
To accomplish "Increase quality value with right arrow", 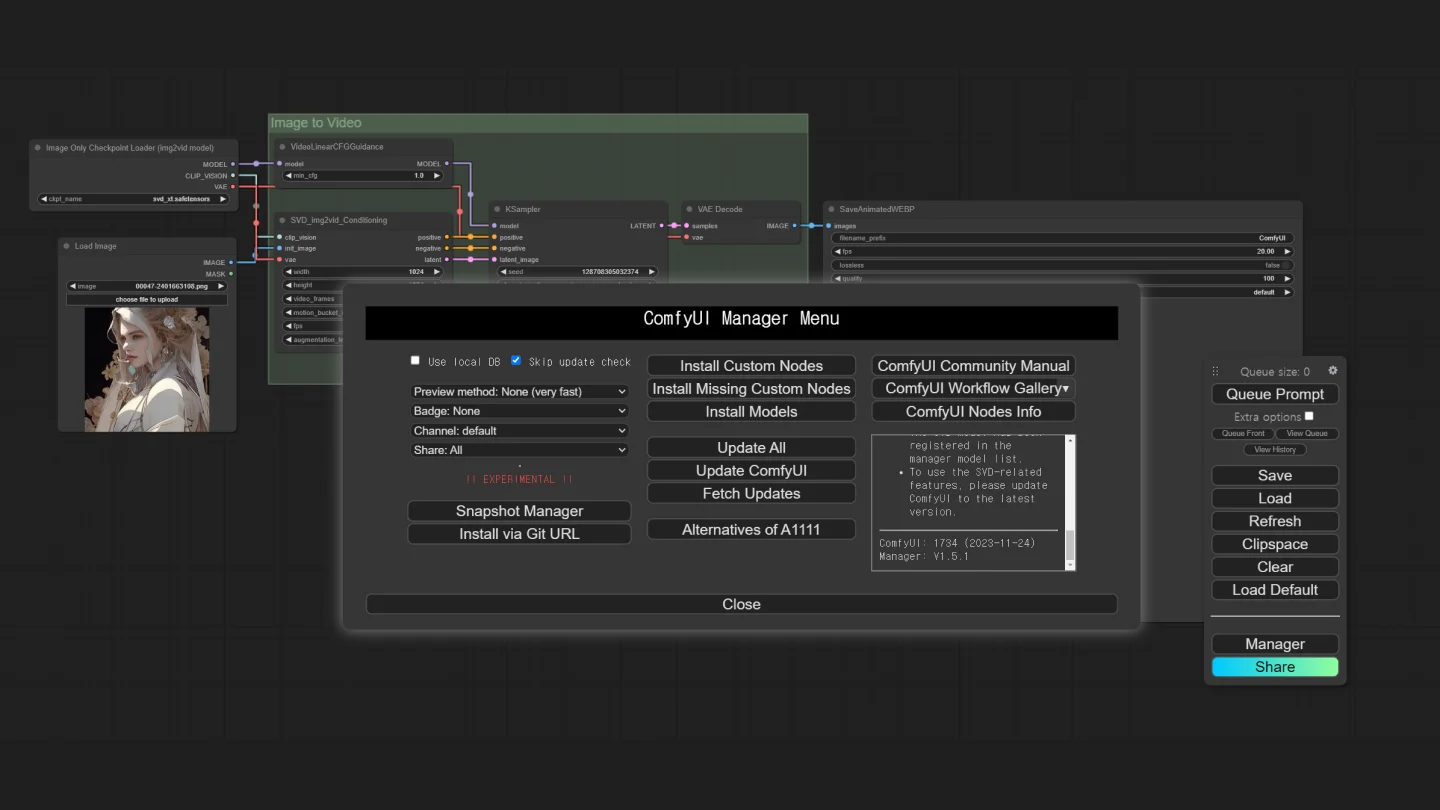I will click(x=1287, y=279).
